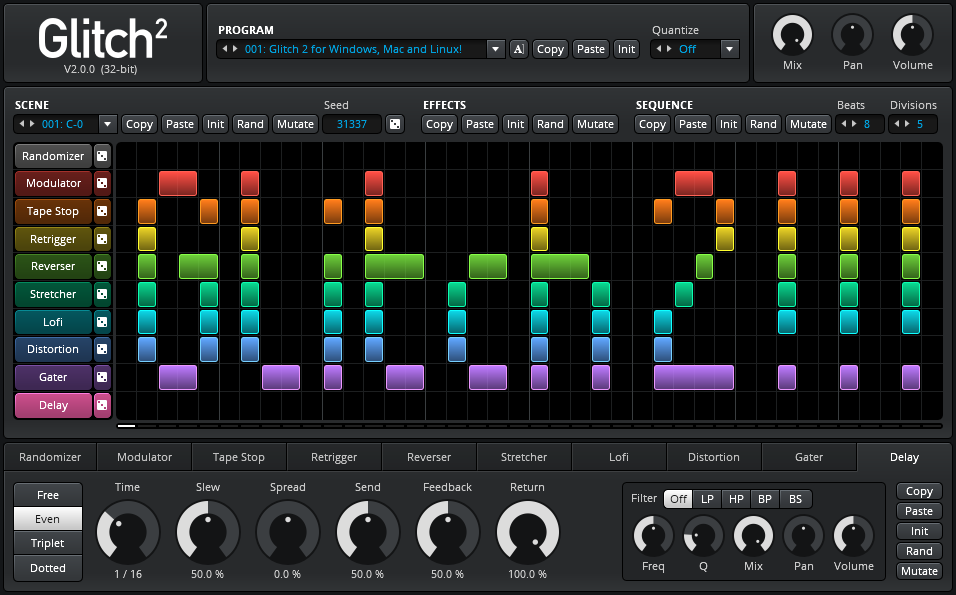Expand the Quantize dropdown

click(x=729, y=49)
